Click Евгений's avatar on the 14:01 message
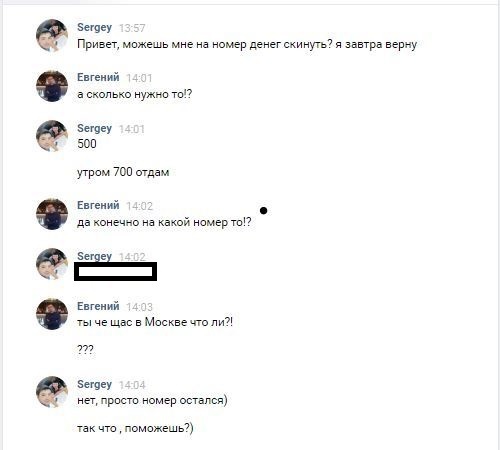 tap(52, 86)
